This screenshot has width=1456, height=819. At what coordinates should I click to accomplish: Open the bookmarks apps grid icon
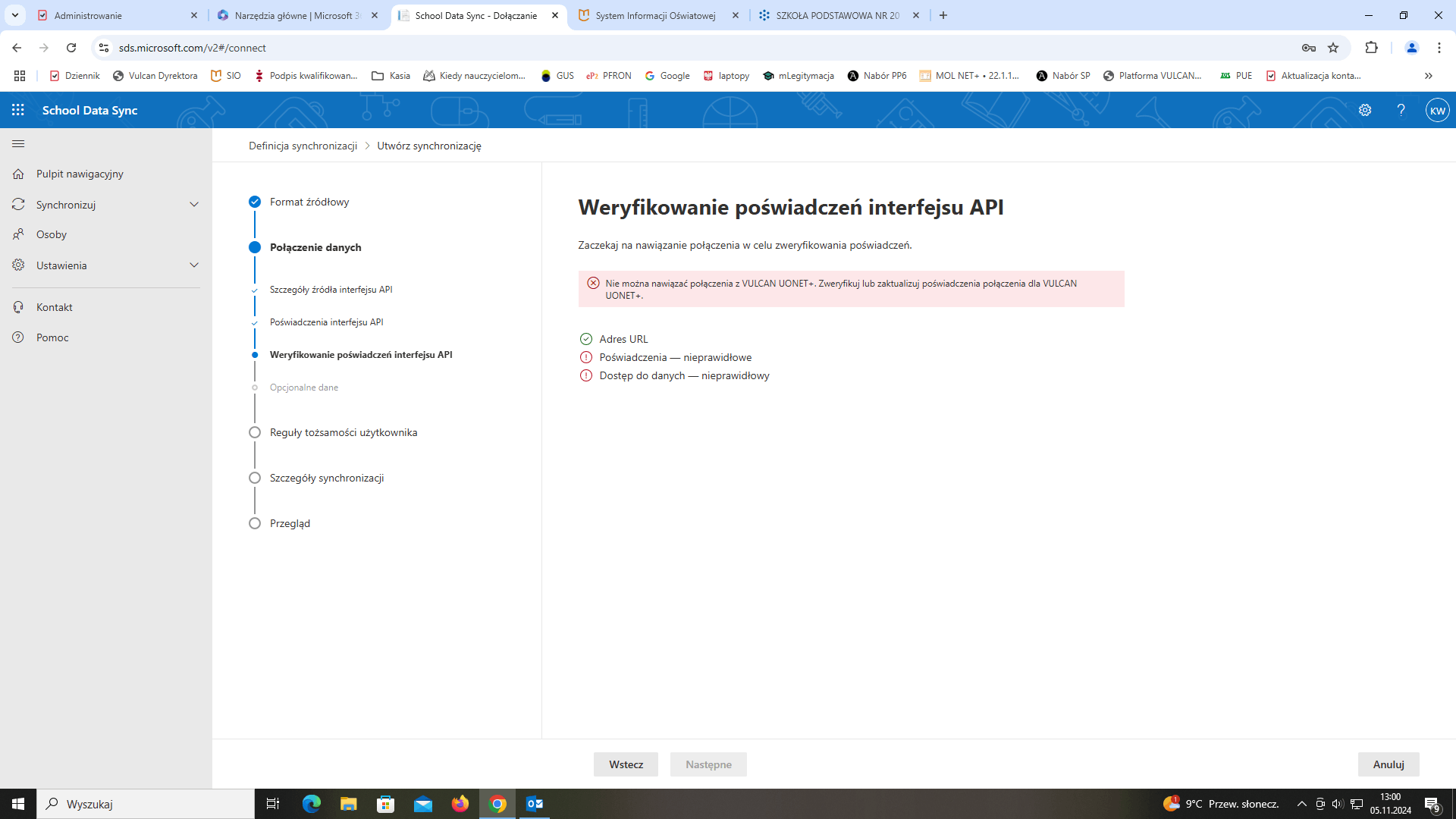20,76
